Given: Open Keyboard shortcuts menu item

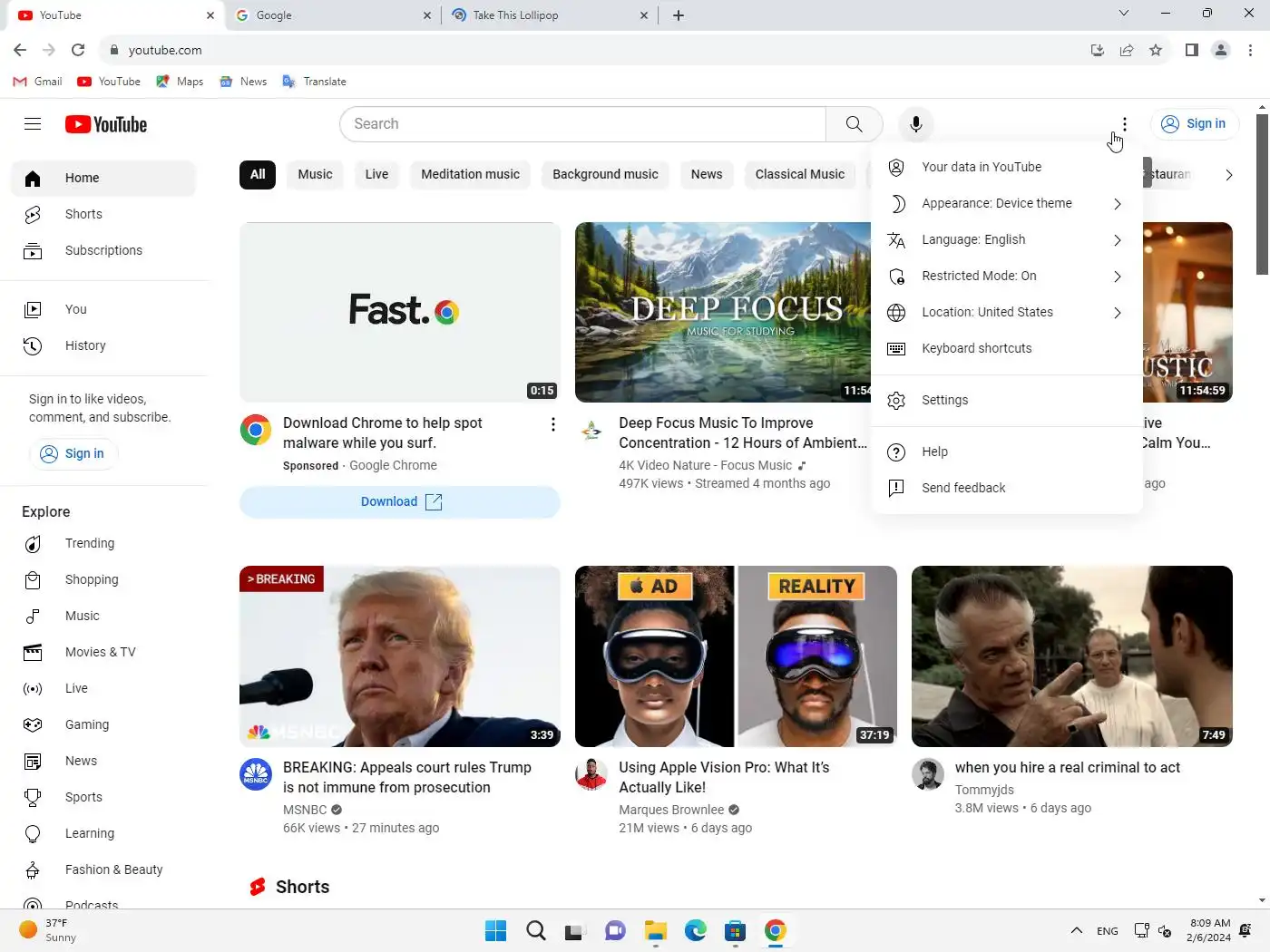Looking at the screenshot, I should pos(1007,348).
